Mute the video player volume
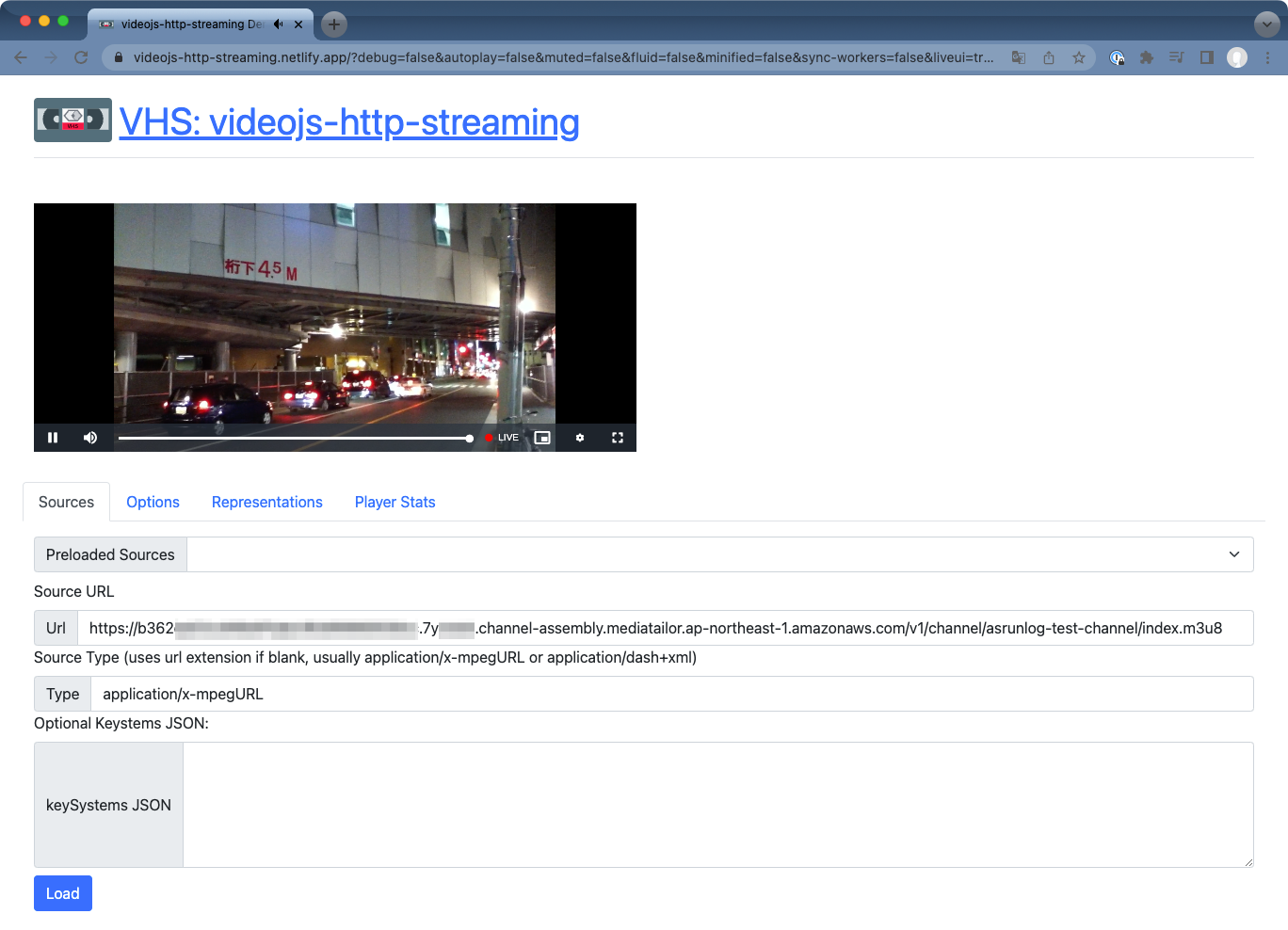Screen dimensions: 1288x930 point(90,438)
